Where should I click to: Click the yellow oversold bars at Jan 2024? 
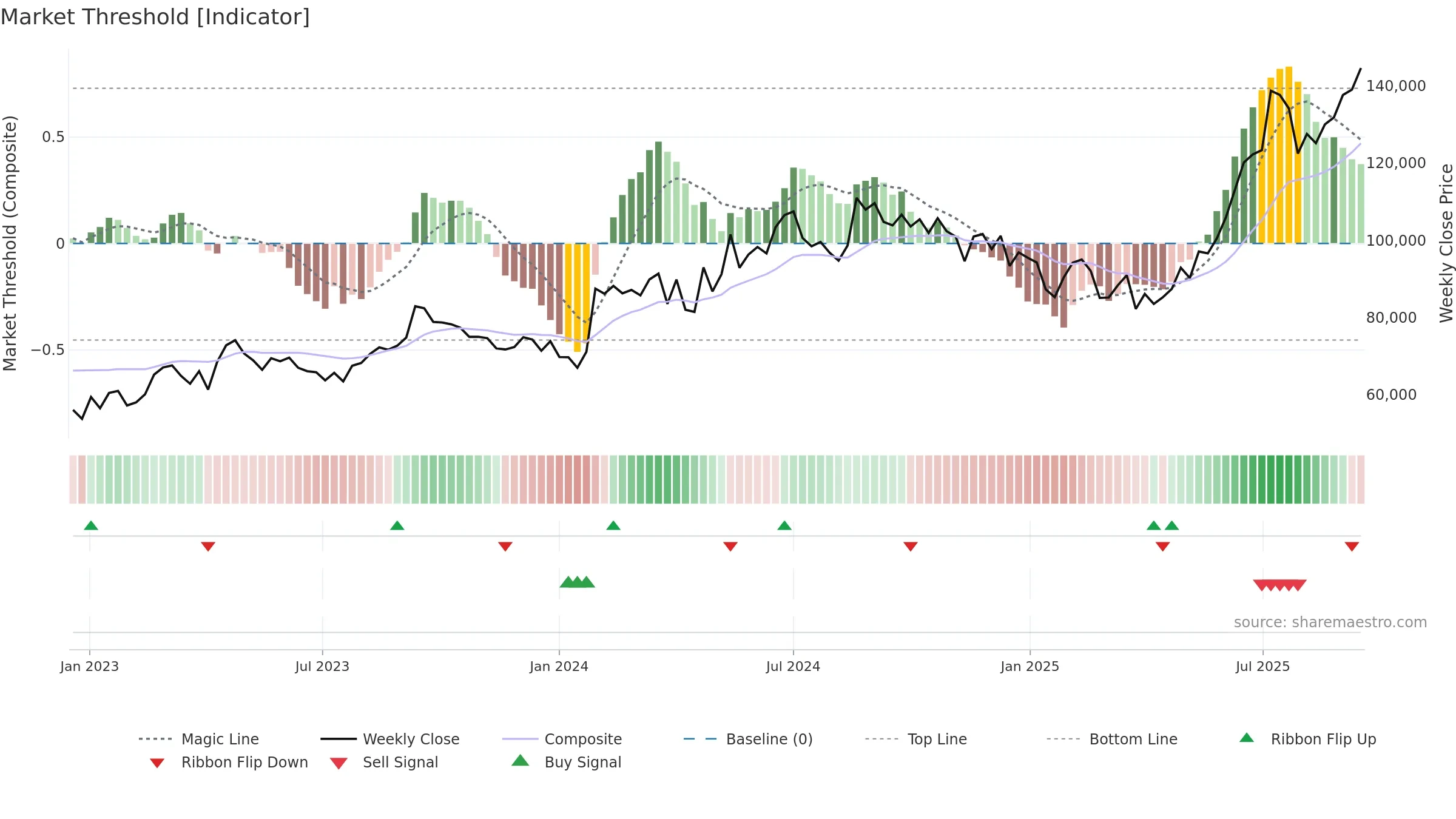pos(578,297)
